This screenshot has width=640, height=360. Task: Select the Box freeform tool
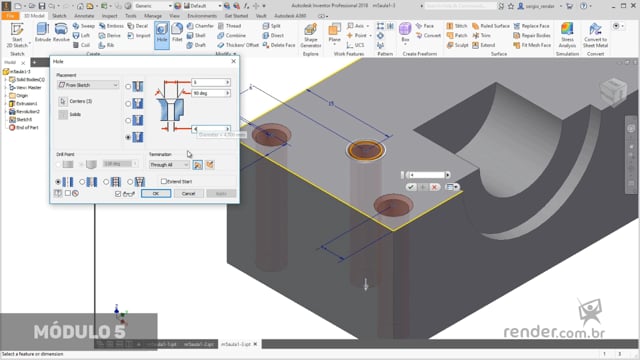[405, 32]
